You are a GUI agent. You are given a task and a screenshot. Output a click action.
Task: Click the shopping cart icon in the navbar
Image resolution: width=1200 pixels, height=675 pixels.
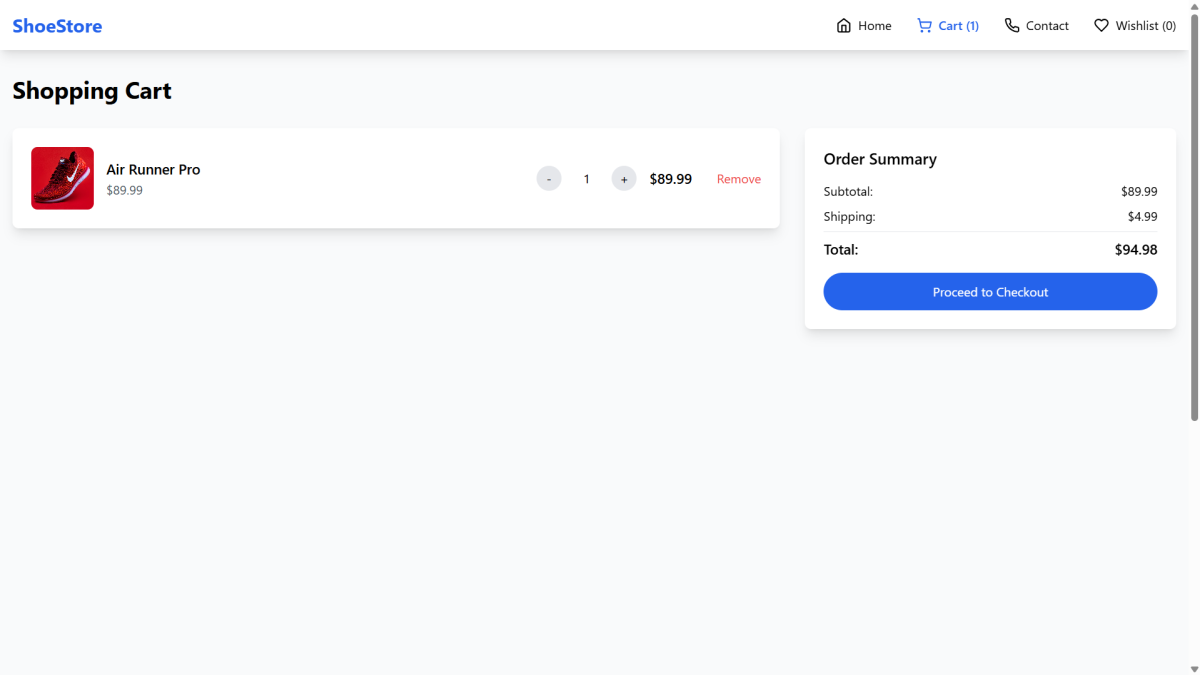click(924, 26)
